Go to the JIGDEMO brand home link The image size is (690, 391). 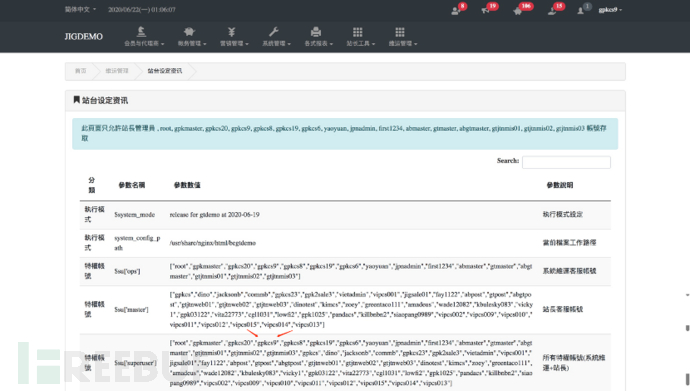84,37
